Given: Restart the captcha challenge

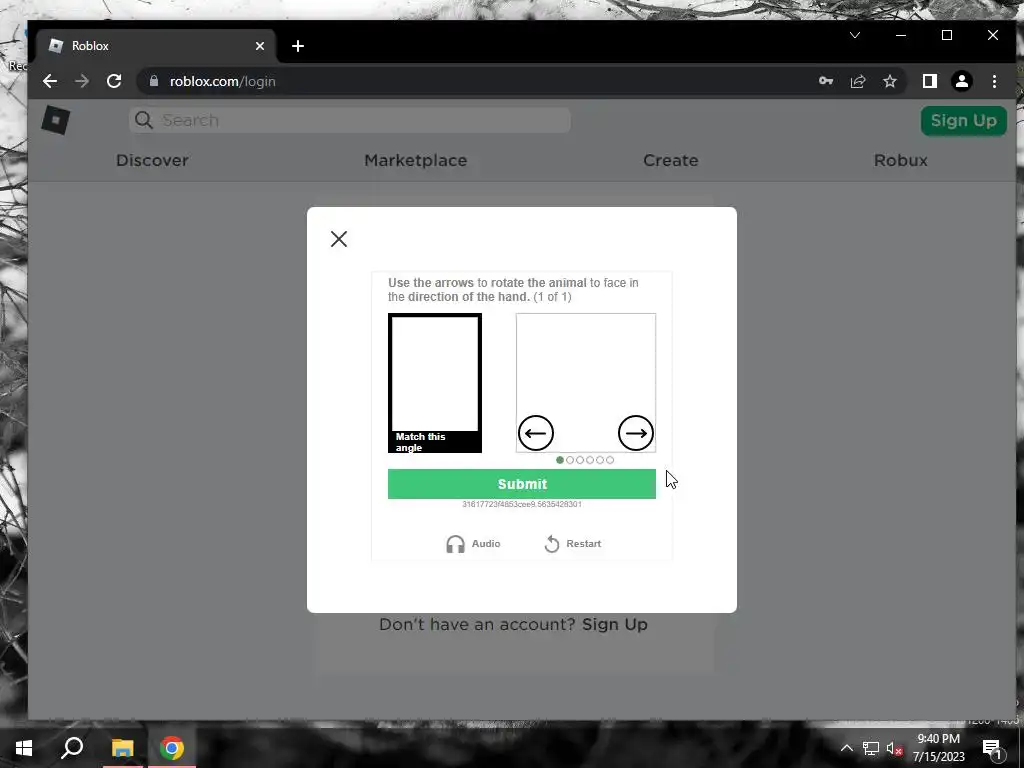Looking at the screenshot, I should 573,543.
